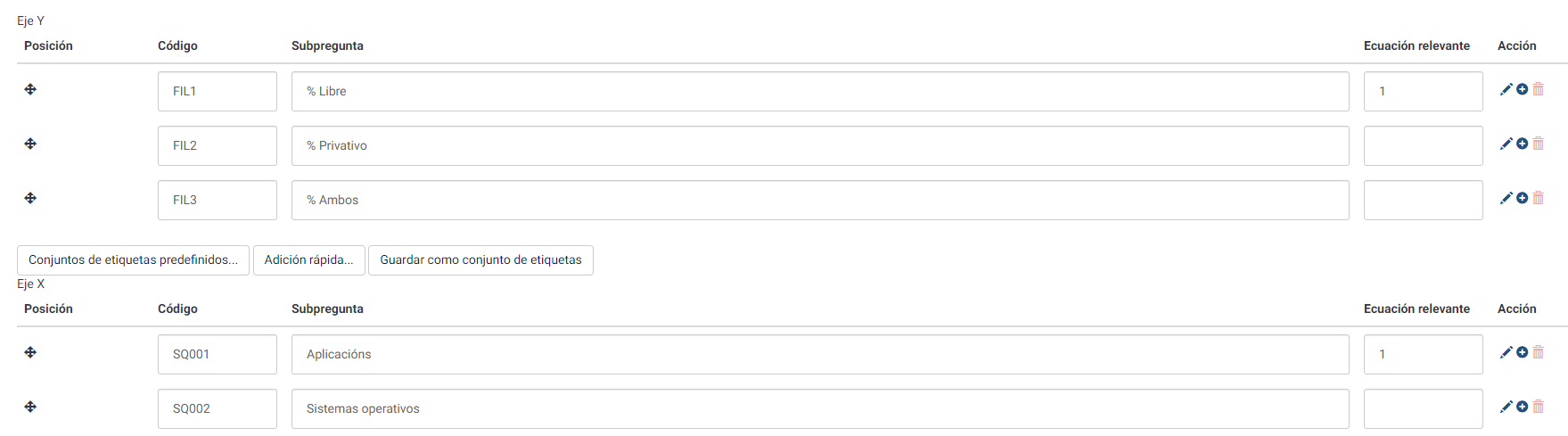Image resolution: width=1568 pixels, height=436 pixels.
Task: Click the FIL1 code input field
Action: 217,92
